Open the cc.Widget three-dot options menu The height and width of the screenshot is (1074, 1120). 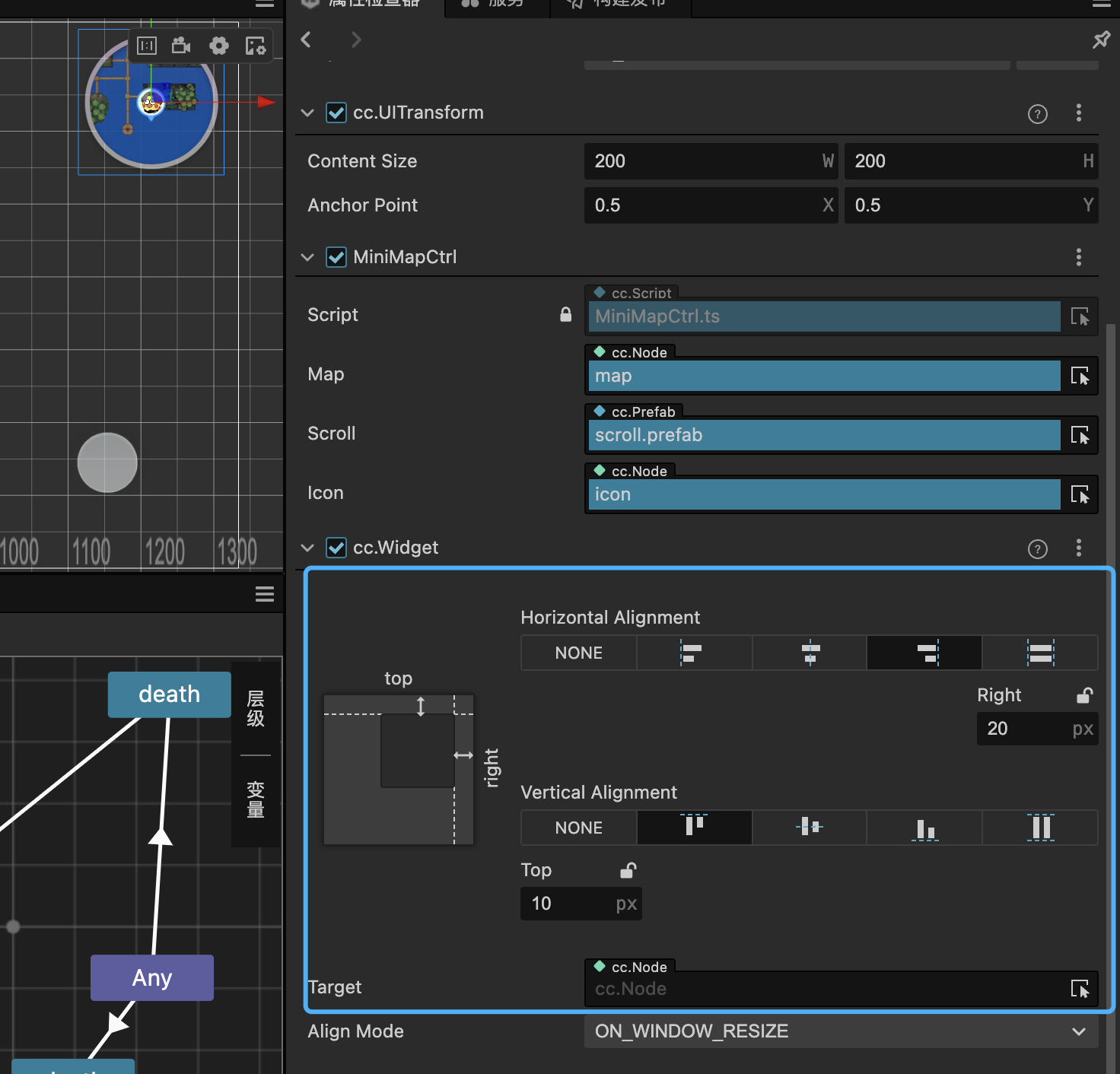(x=1078, y=548)
